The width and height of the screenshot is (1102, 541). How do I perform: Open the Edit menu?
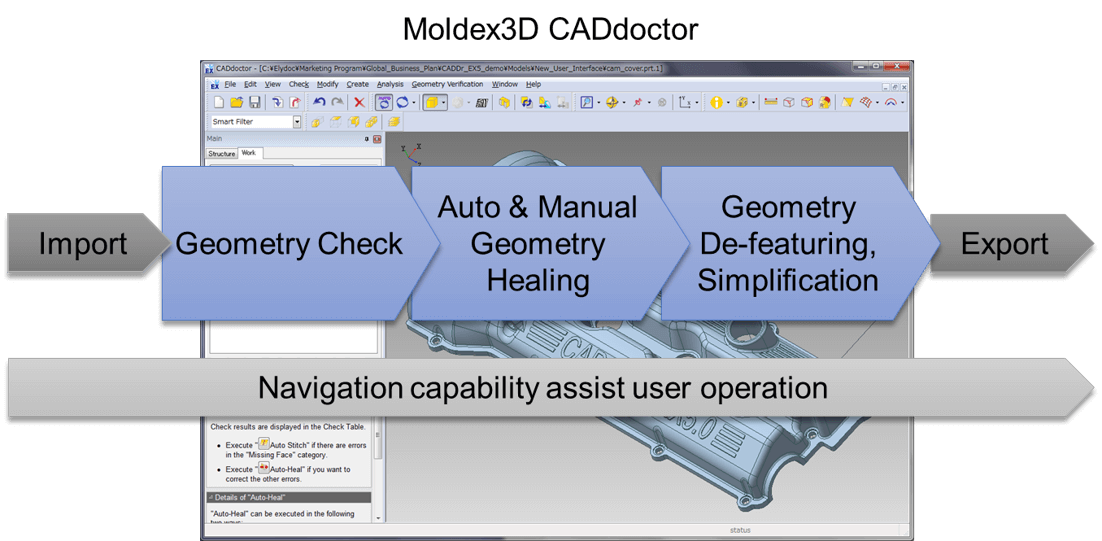(x=250, y=84)
